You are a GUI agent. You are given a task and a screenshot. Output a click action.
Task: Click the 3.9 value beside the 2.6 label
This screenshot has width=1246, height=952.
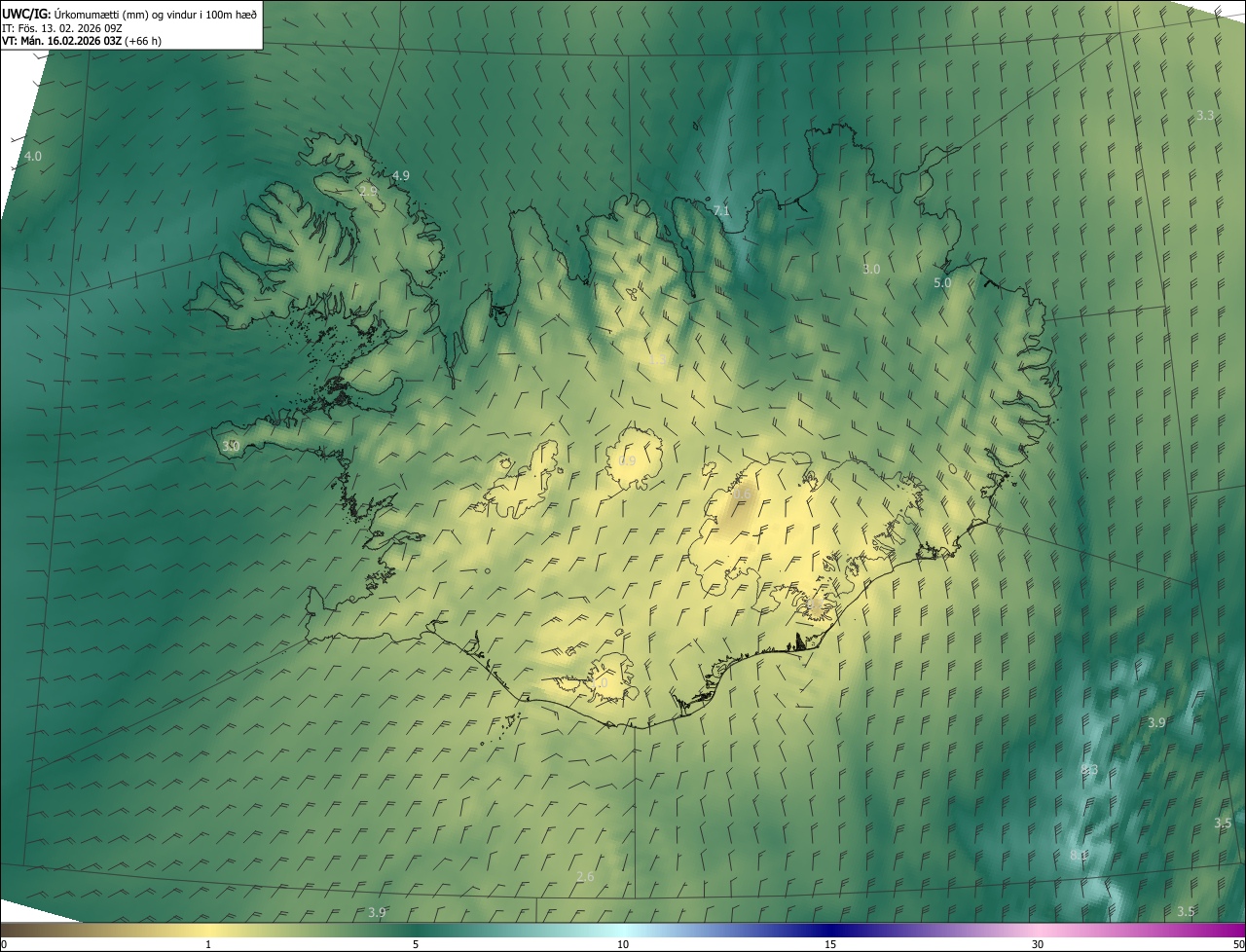tap(377, 912)
